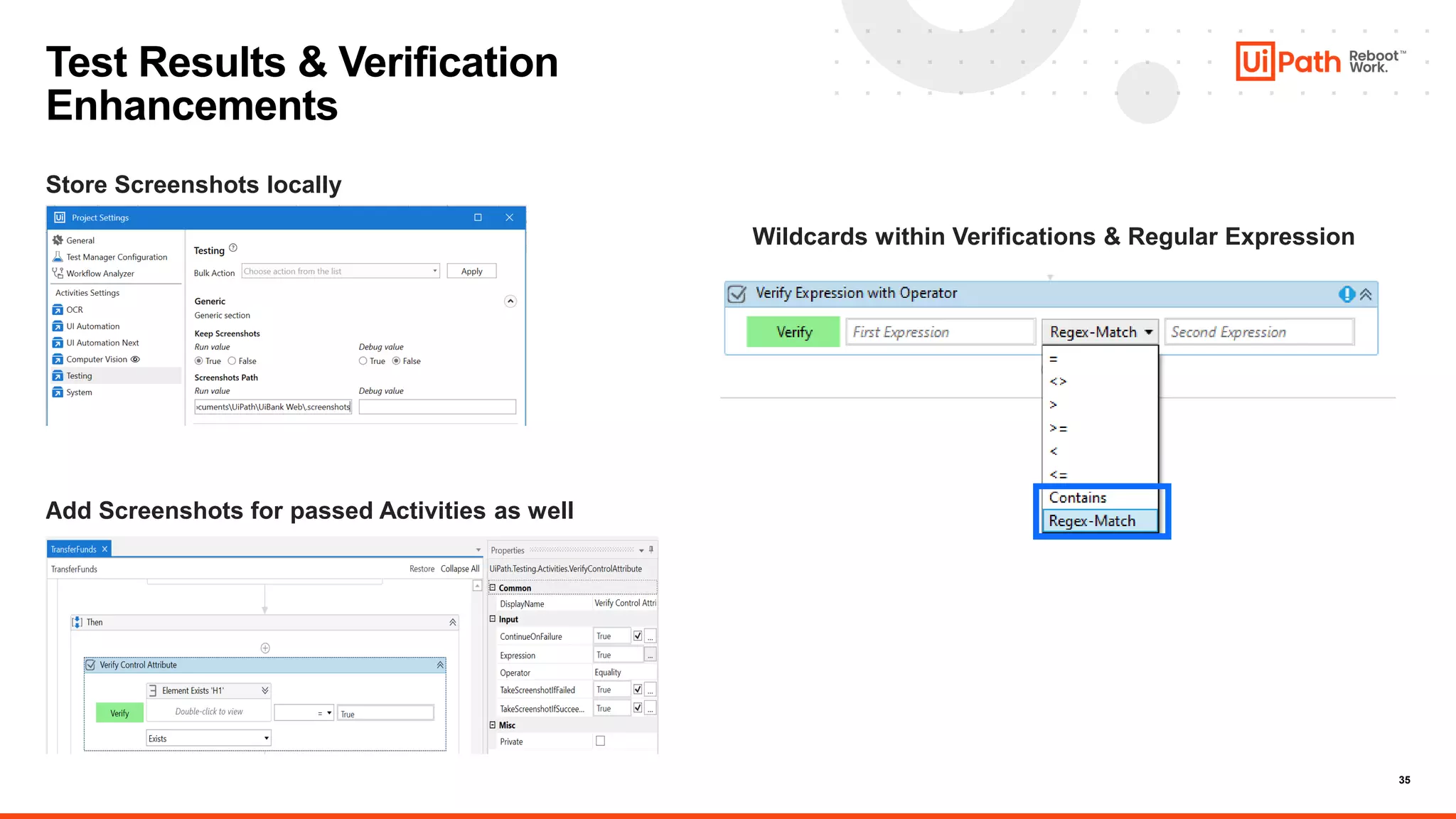Open the Bulk Action dropdown
Viewport: 1456px width, 819px height.
(341, 271)
